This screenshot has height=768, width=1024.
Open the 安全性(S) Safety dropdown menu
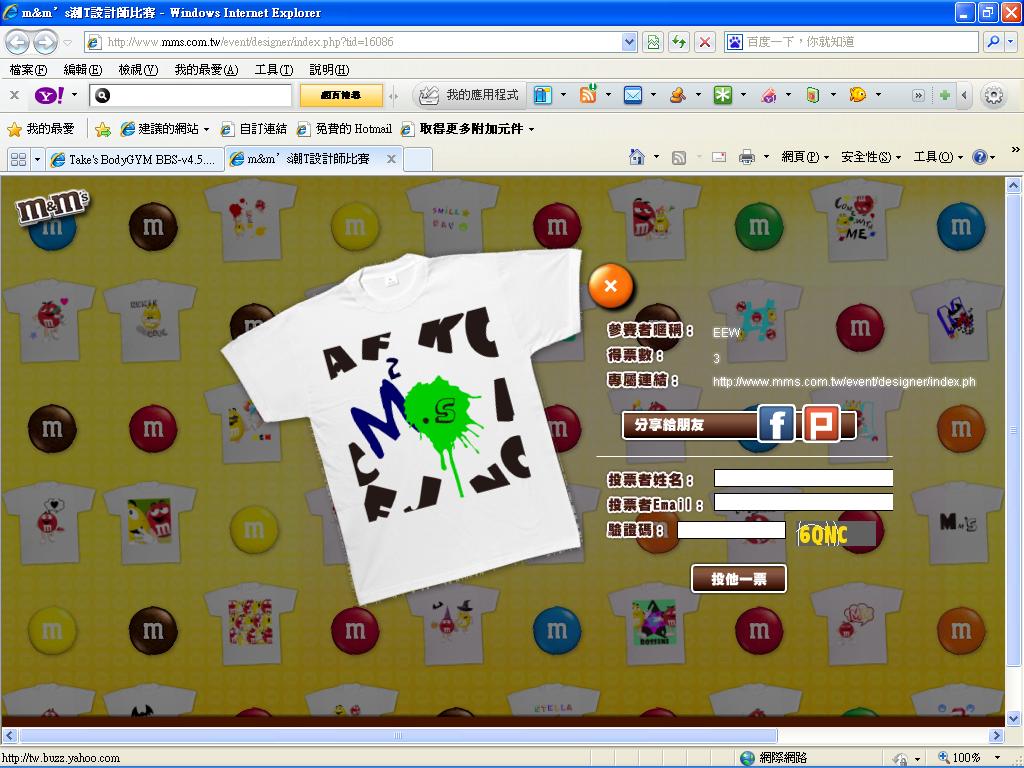click(871, 157)
